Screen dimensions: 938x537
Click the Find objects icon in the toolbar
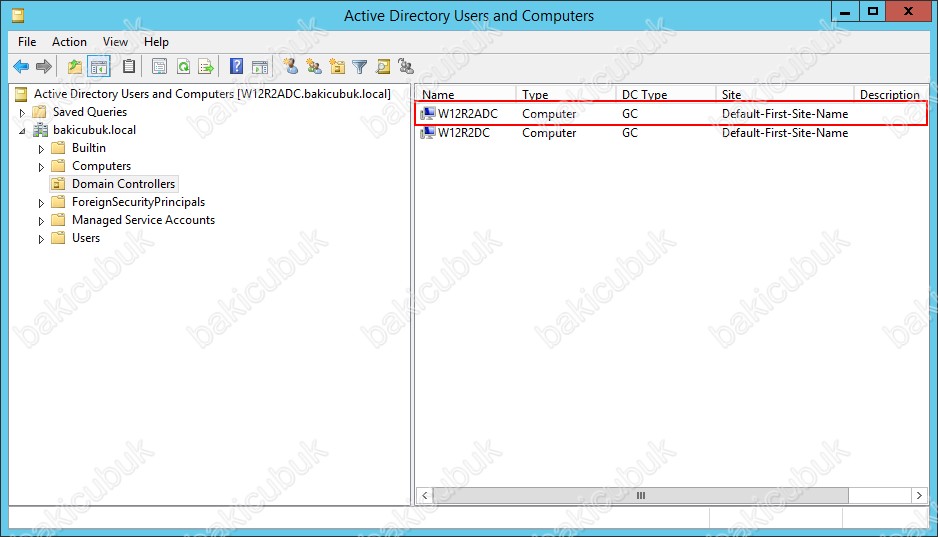pos(383,67)
